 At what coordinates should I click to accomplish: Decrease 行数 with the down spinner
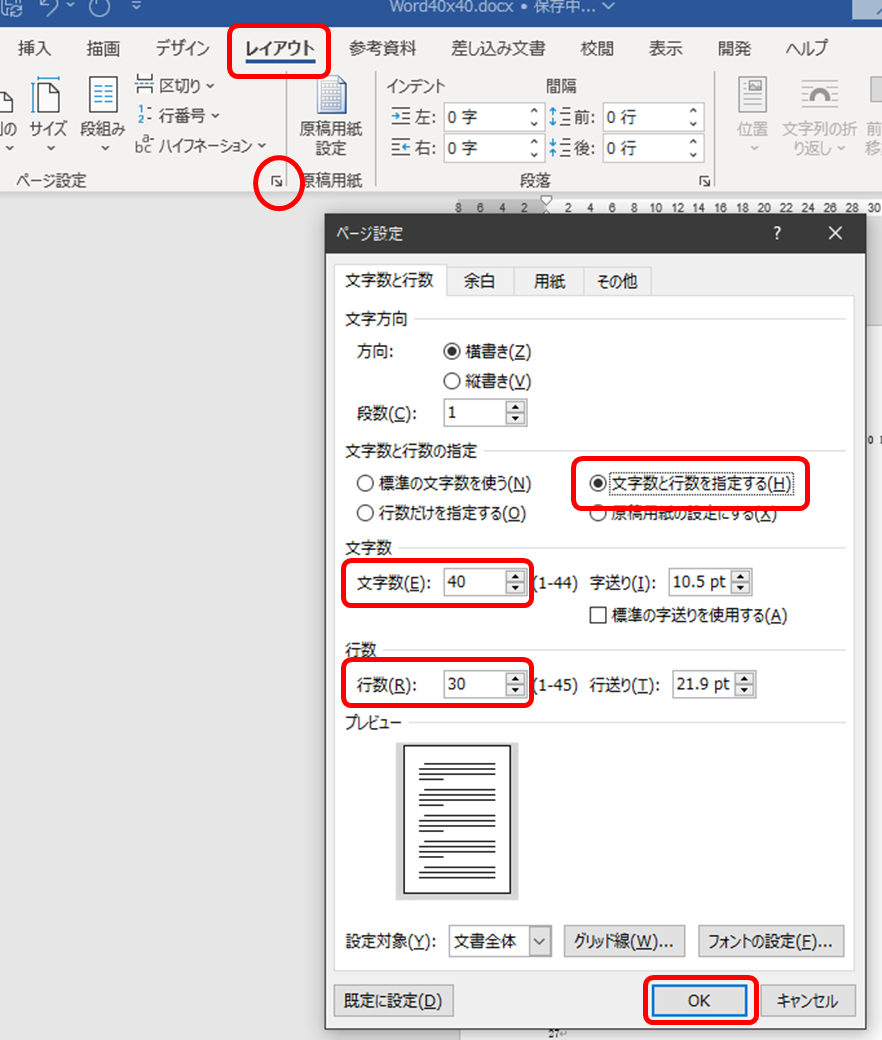[x=515, y=690]
